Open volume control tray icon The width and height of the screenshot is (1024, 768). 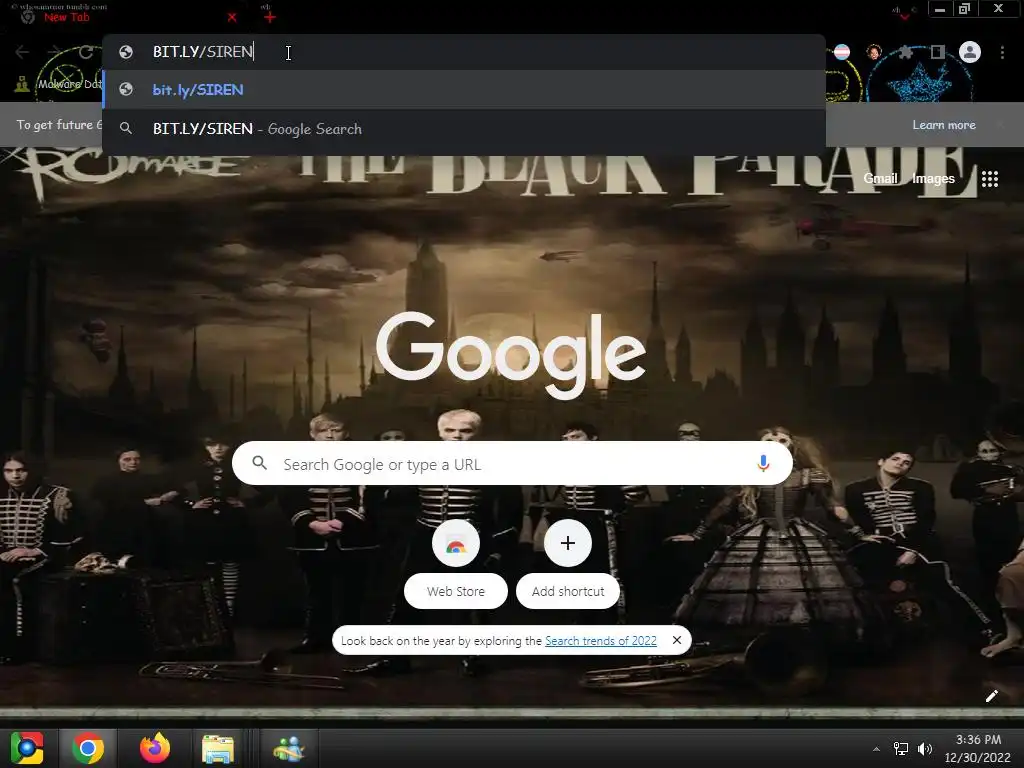click(x=925, y=749)
